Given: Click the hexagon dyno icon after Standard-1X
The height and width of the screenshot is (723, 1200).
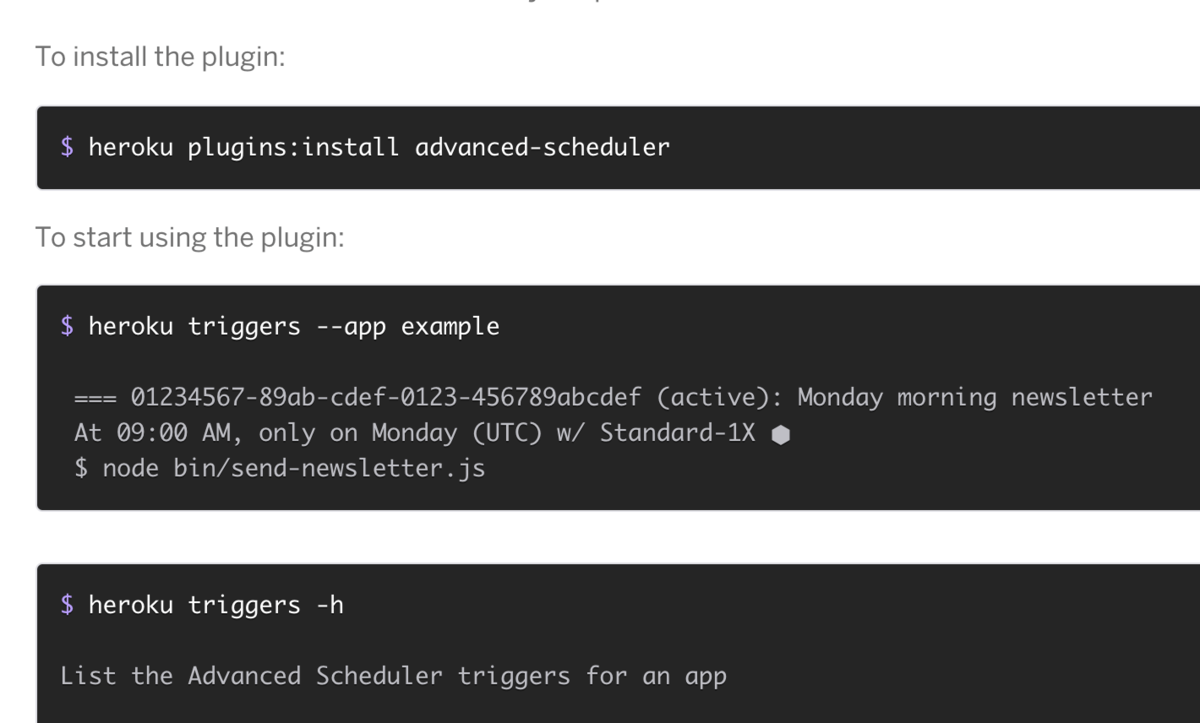Looking at the screenshot, I should [782, 435].
